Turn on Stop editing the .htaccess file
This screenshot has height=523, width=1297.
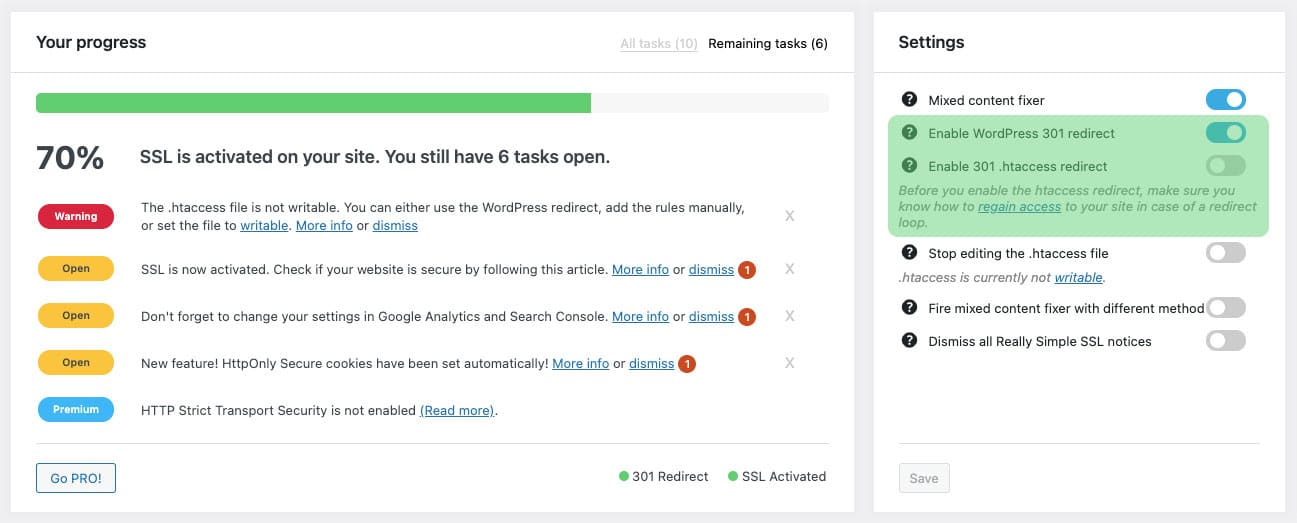1226,253
